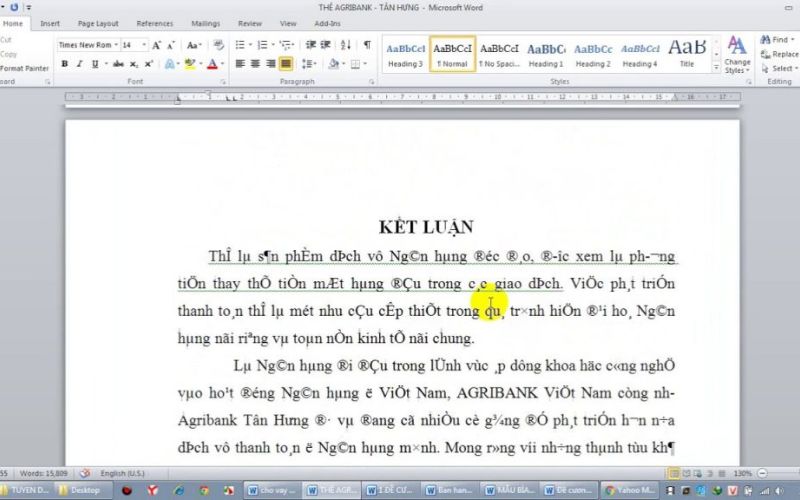Toggle Italic formatting
Screen dimensions: 800x500
click(x=79, y=64)
